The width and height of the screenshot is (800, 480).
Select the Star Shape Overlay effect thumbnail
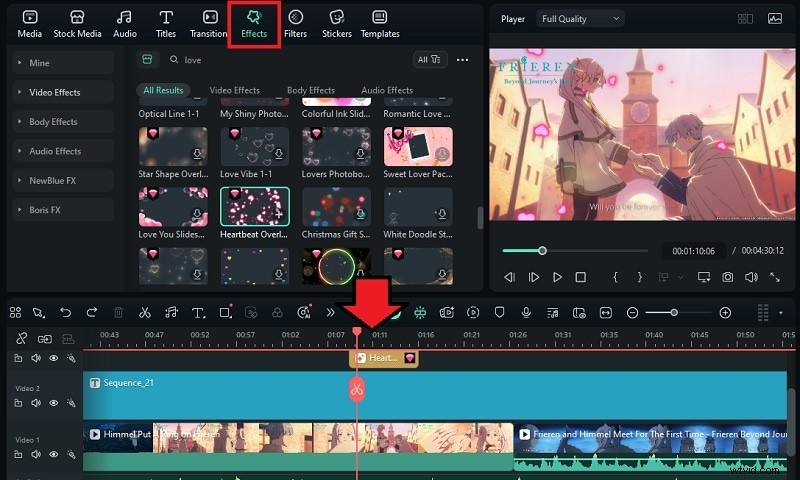[x=173, y=146]
